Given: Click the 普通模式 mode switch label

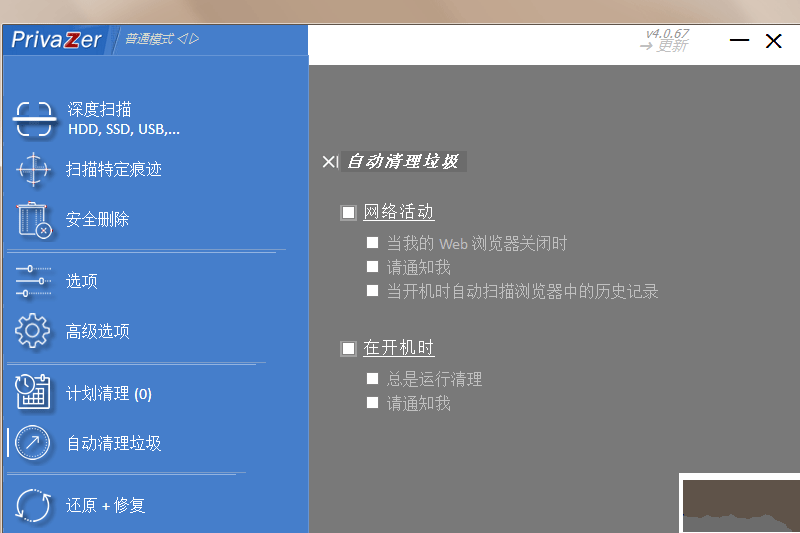Looking at the screenshot, I should coord(149,39).
